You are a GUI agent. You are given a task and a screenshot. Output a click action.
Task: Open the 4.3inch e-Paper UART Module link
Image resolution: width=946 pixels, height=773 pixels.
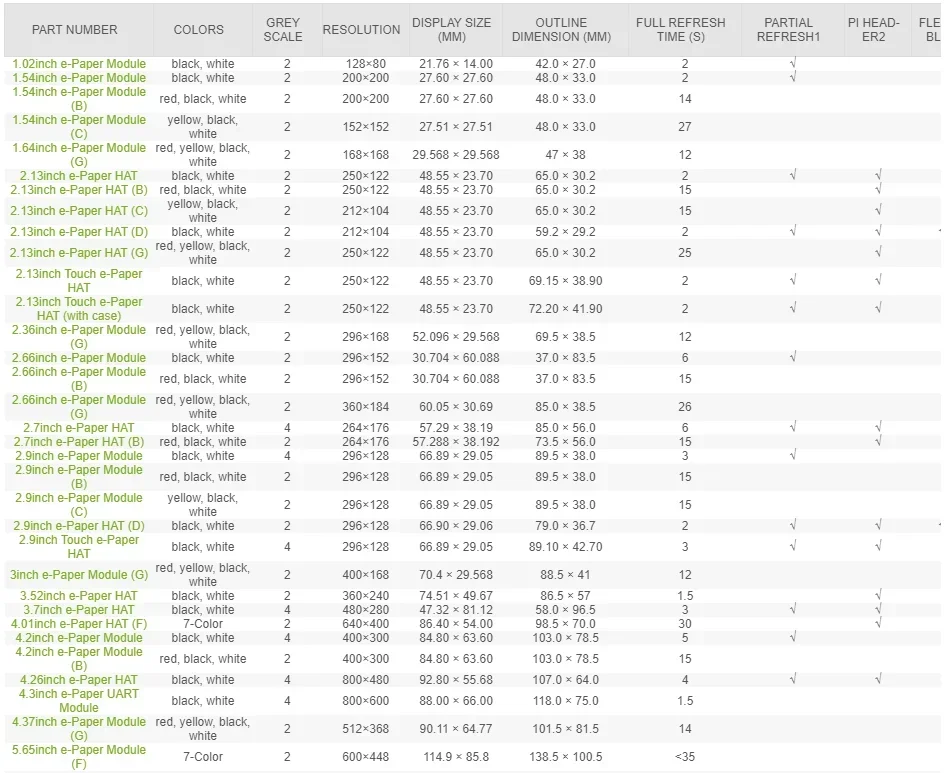click(79, 701)
